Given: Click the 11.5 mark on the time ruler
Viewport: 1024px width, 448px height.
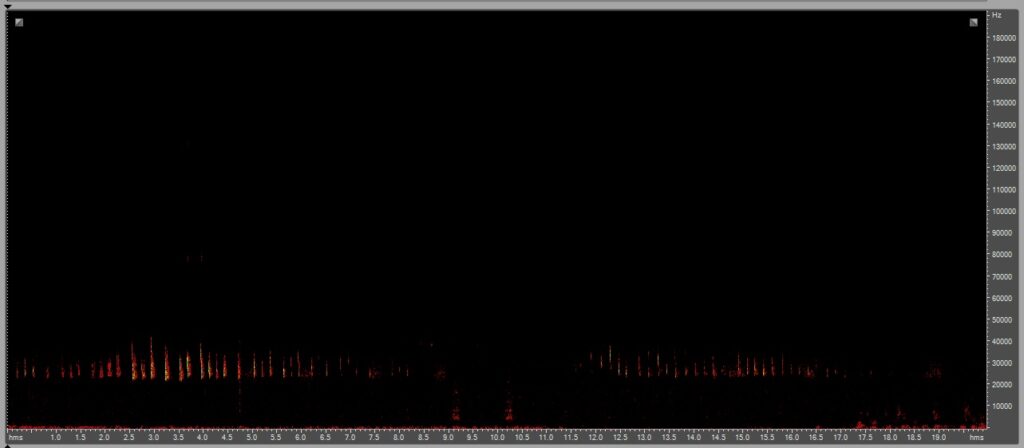Looking at the screenshot, I should click(571, 437).
